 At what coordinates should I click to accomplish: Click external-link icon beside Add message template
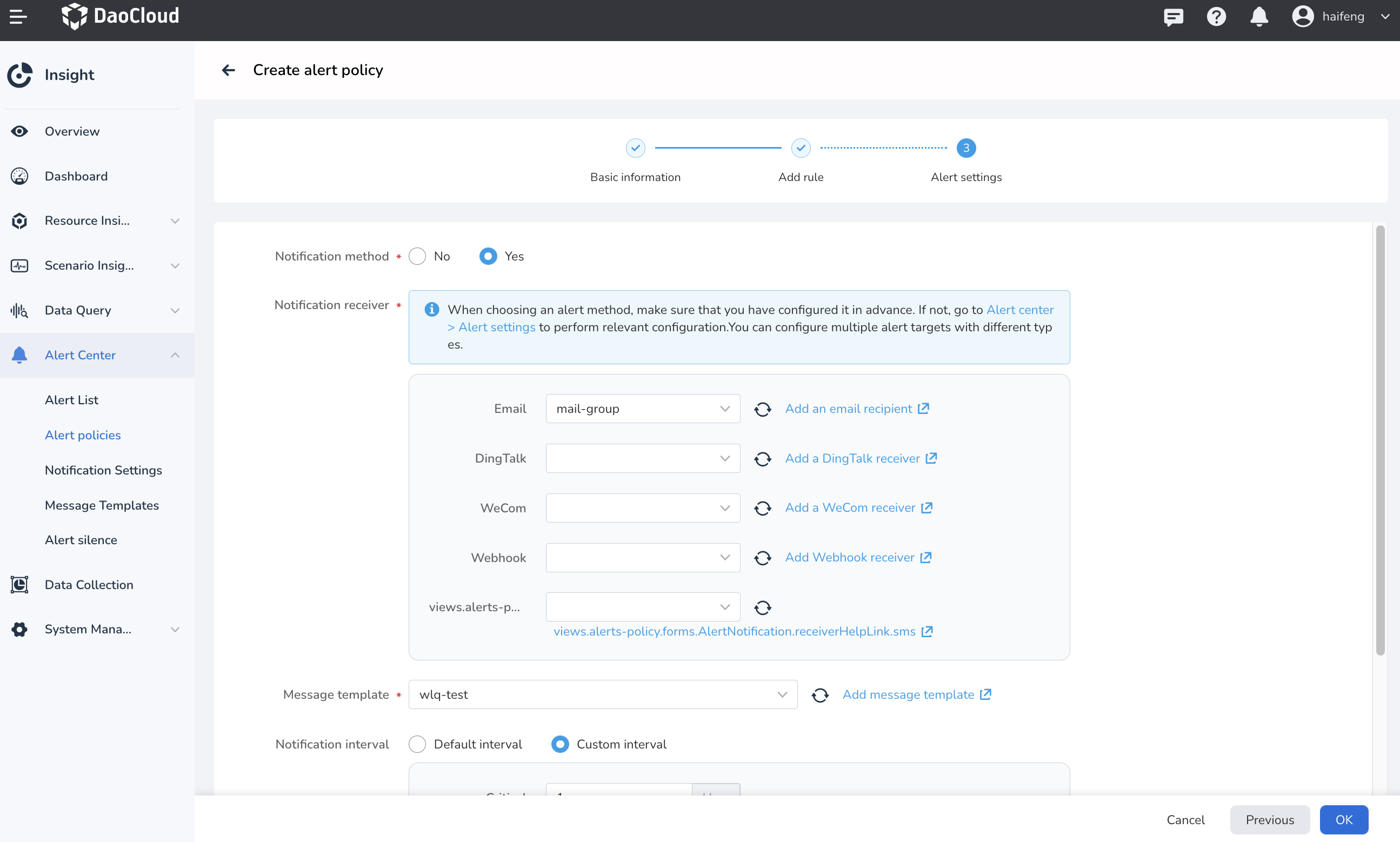tap(986, 694)
